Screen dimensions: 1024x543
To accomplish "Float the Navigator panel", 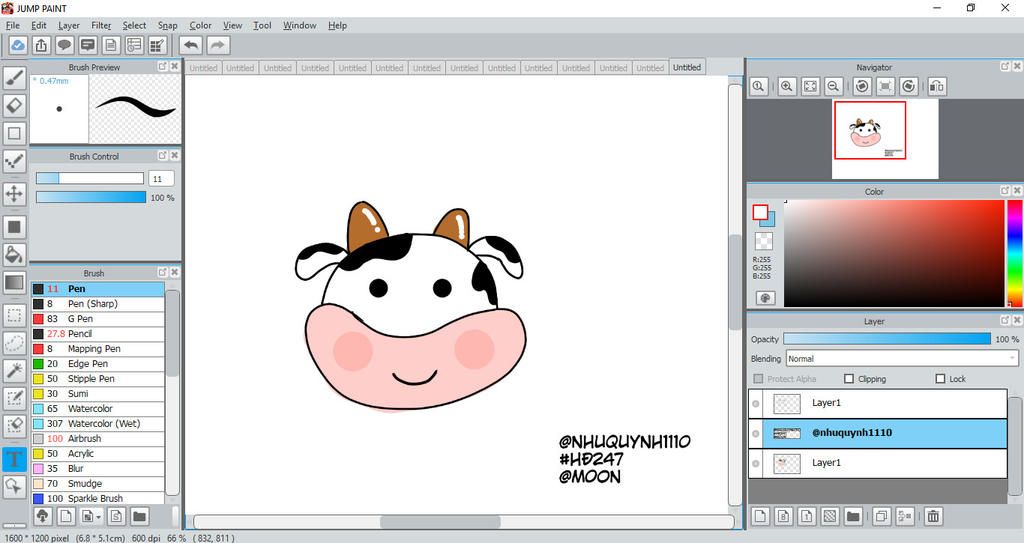I will pos(1005,66).
